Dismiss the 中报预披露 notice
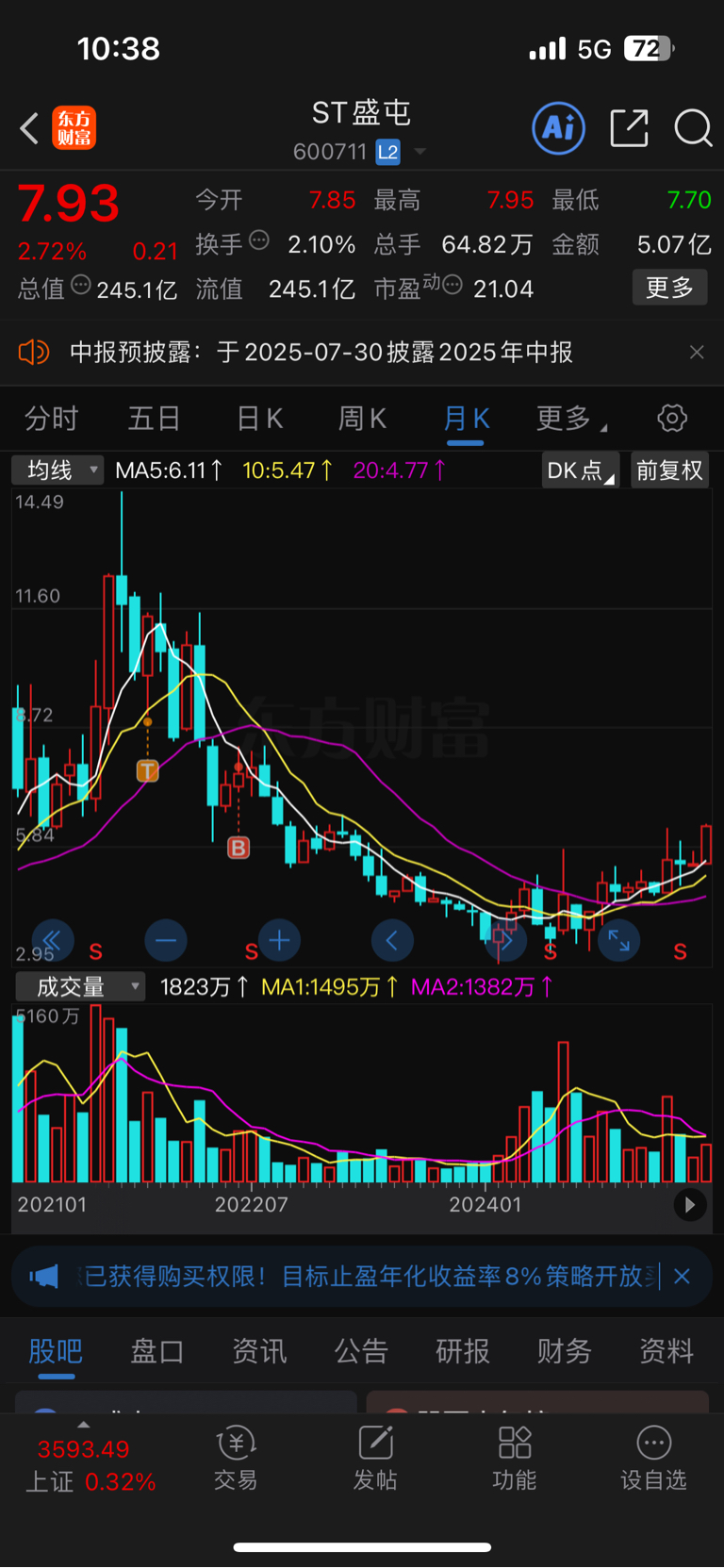The image size is (724, 1568). click(697, 353)
